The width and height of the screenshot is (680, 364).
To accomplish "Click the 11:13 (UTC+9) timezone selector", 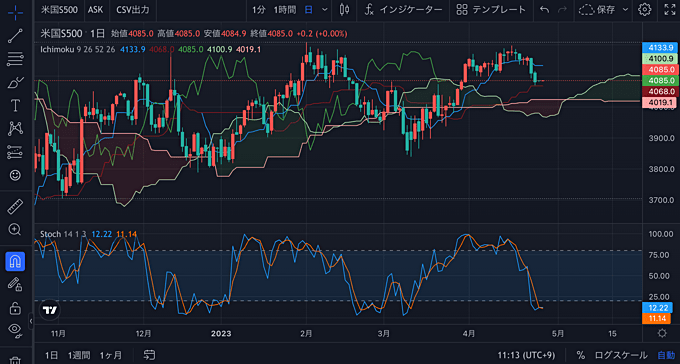I will point(525,355).
